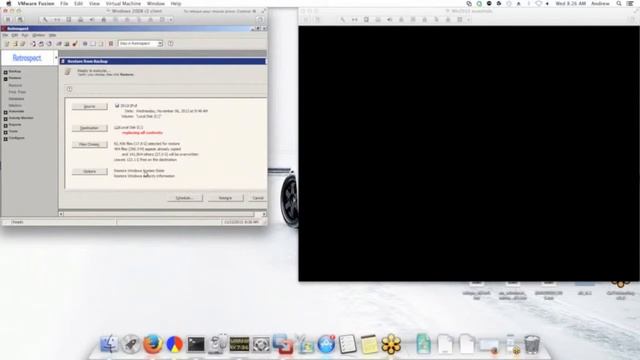Screen dimensions: 640x360
Task: Select Find Files under Restore in sidebar
Action: [17, 92]
